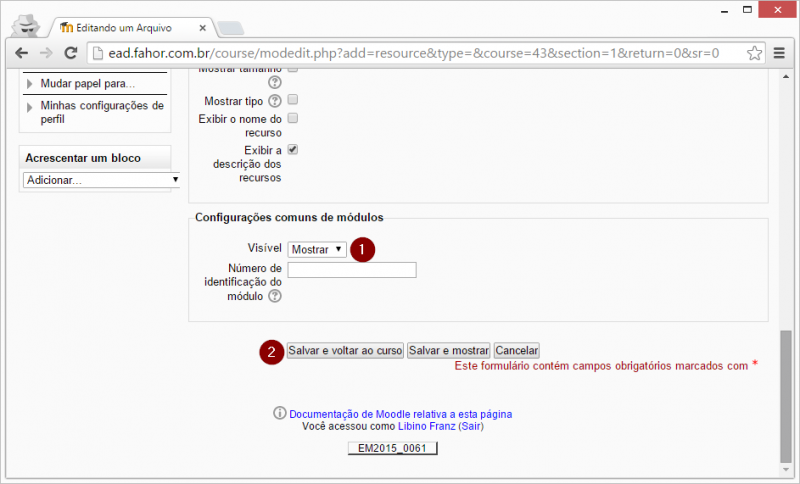This screenshot has width=800, height=484.
Task: Uncheck Exibir a descrição dos recursos
Action: [293, 149]
